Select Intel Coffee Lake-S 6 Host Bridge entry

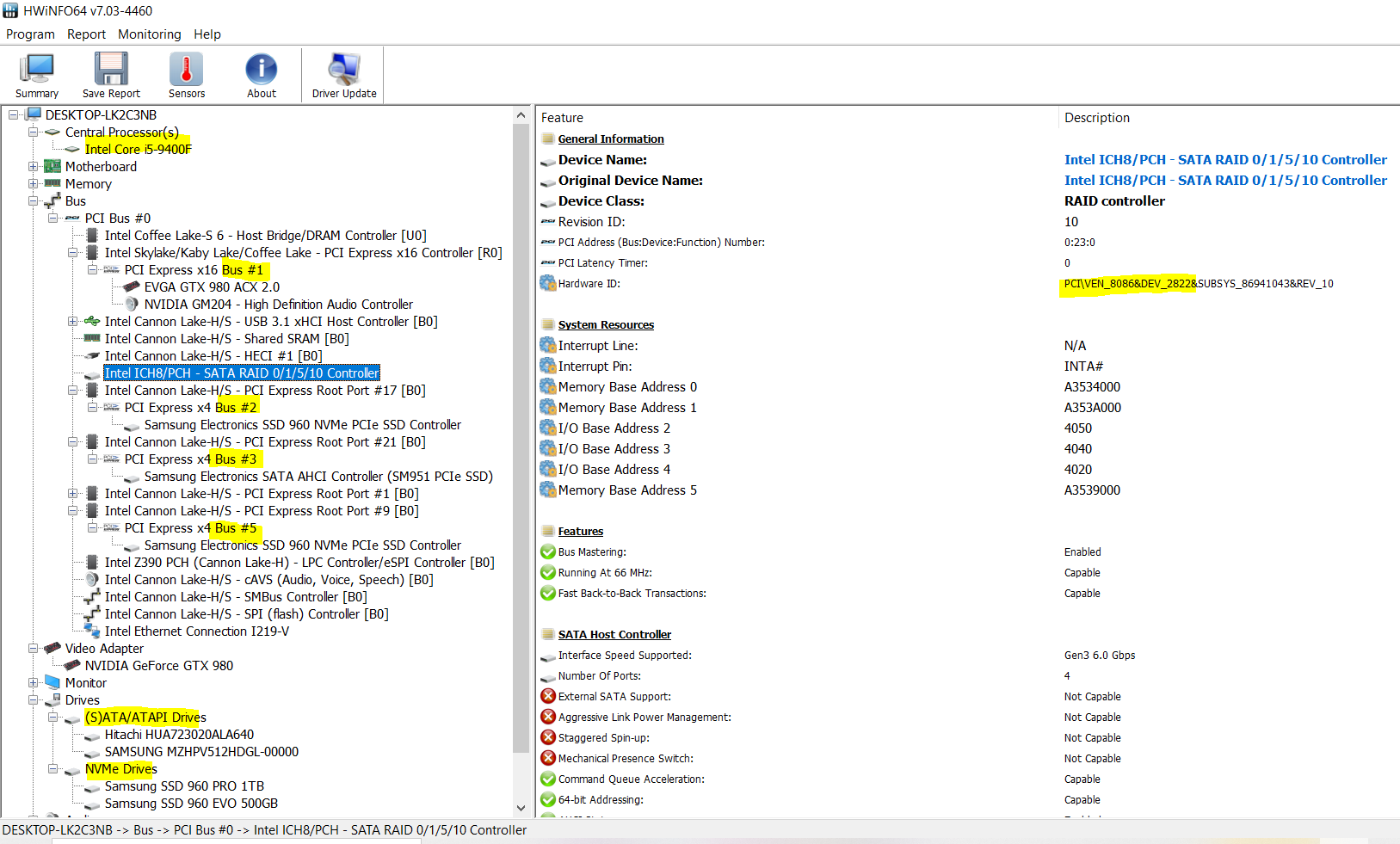[265, 235]
